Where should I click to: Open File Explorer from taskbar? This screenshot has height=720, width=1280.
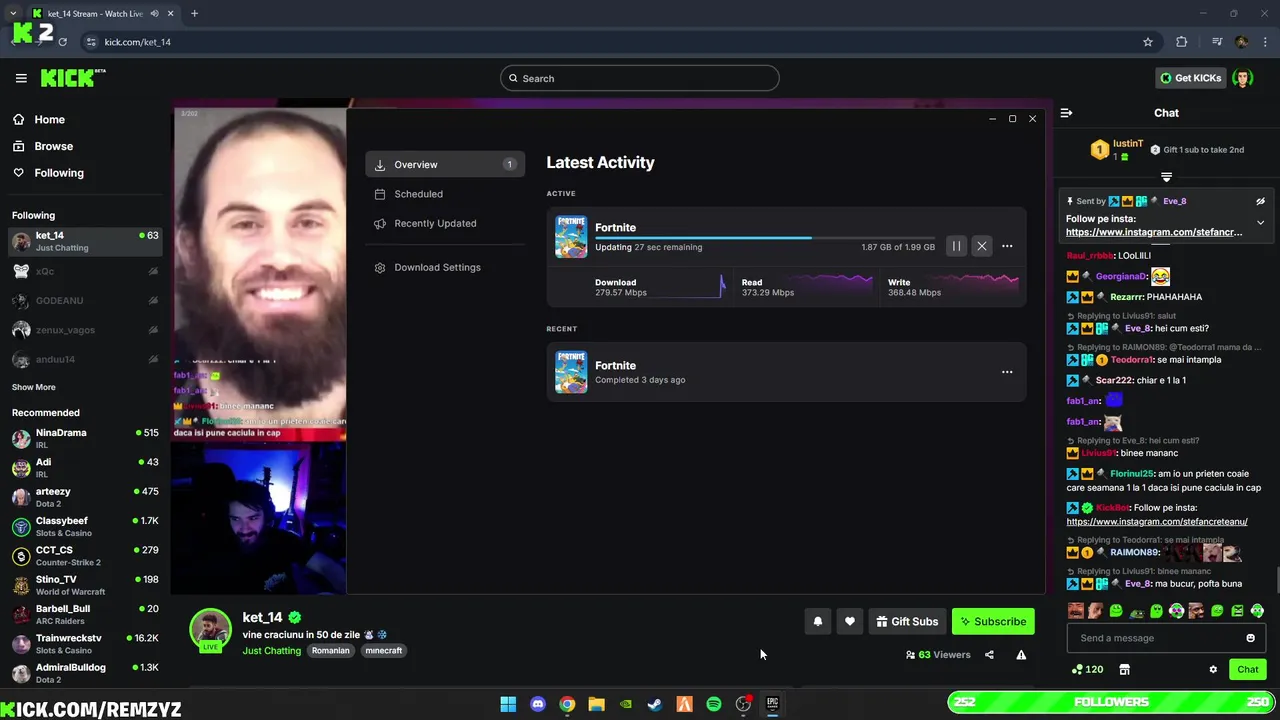(x=597, y=704)
